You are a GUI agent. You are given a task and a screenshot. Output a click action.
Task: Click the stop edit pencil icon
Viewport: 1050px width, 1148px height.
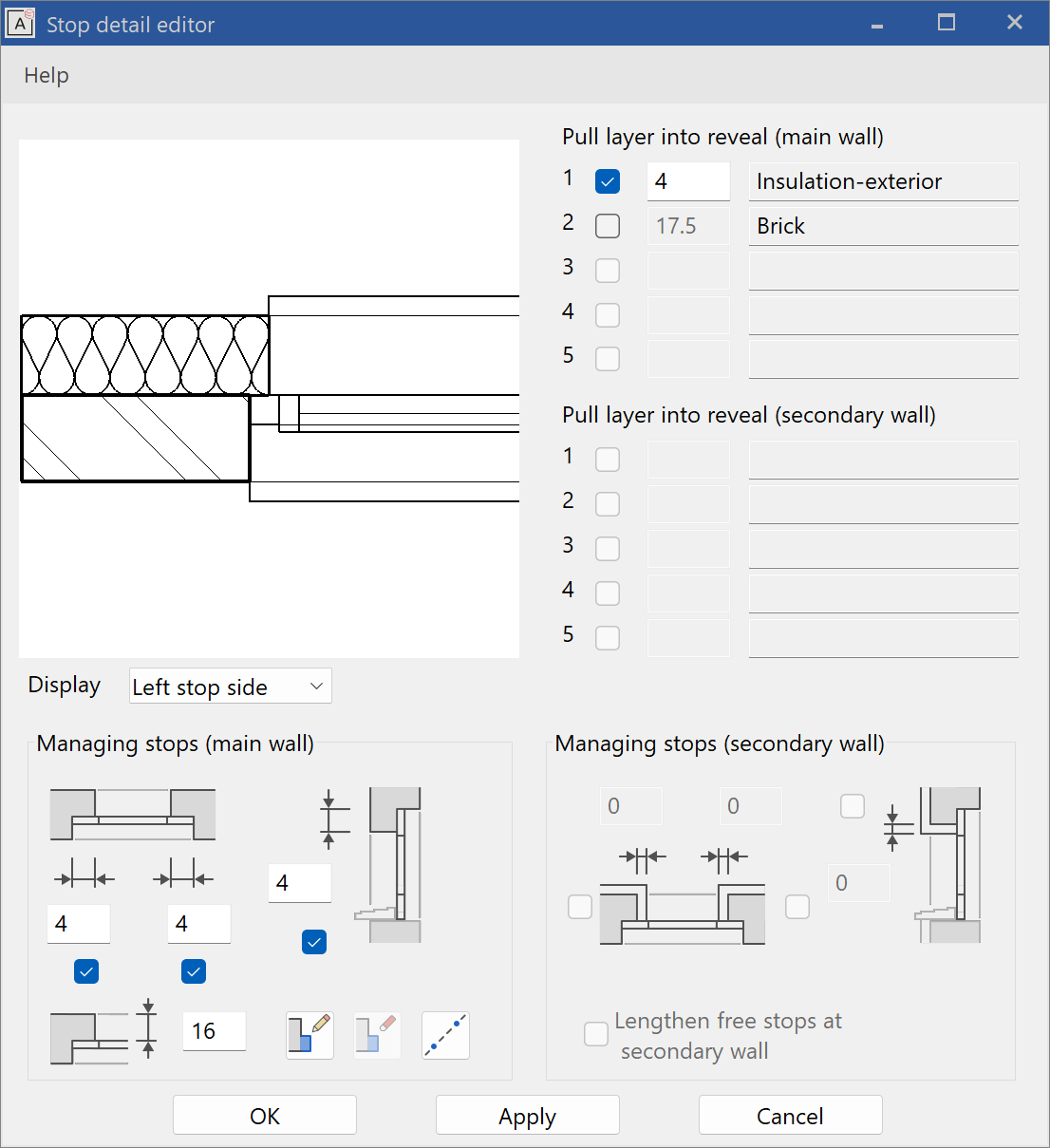coord(310,1035)
